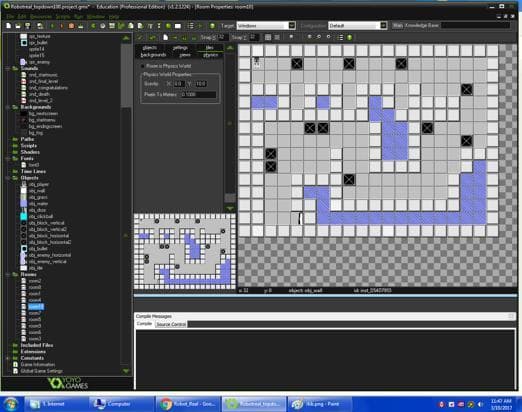
Task: Click the Knowledge Base search field
Action: coord(476,26)
